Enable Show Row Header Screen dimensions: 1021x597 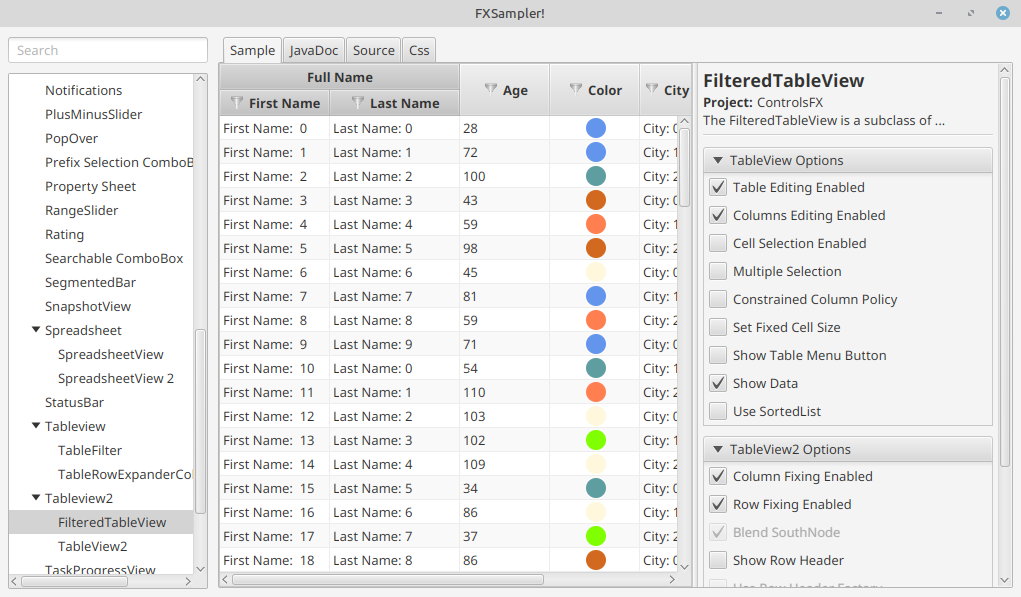coord(717,560)
